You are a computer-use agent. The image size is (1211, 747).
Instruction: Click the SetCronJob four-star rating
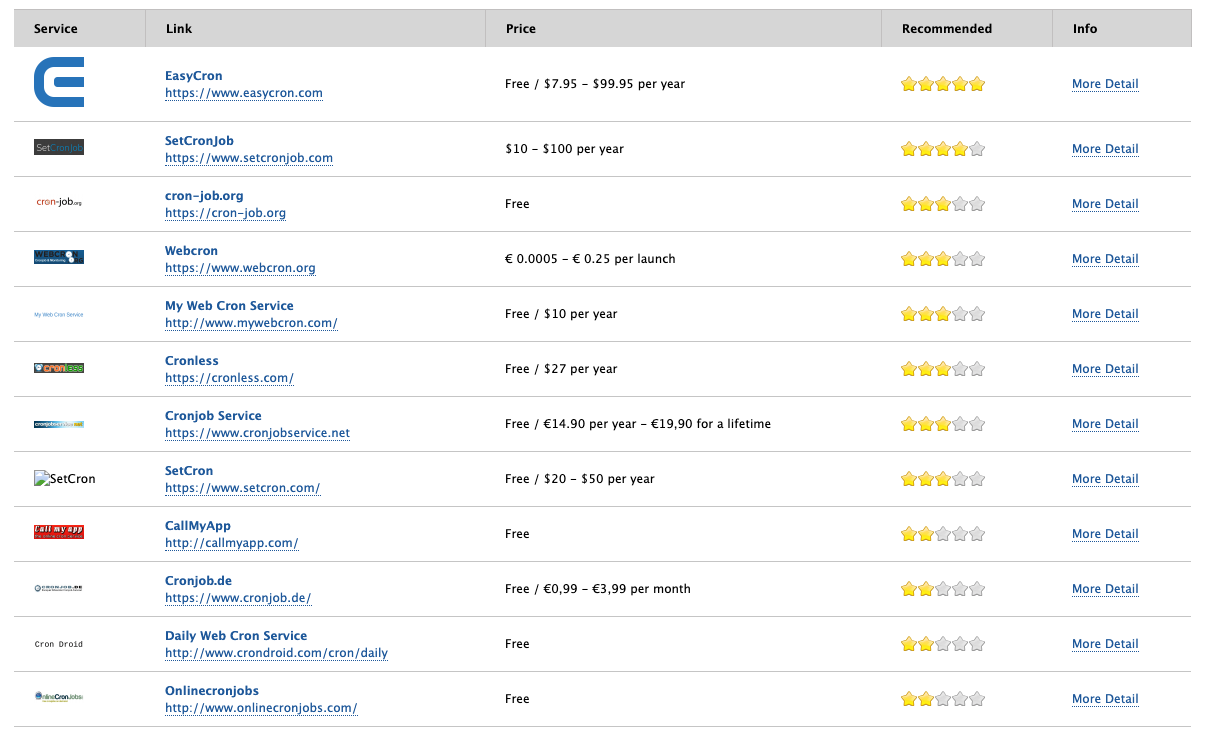point(943,149)
